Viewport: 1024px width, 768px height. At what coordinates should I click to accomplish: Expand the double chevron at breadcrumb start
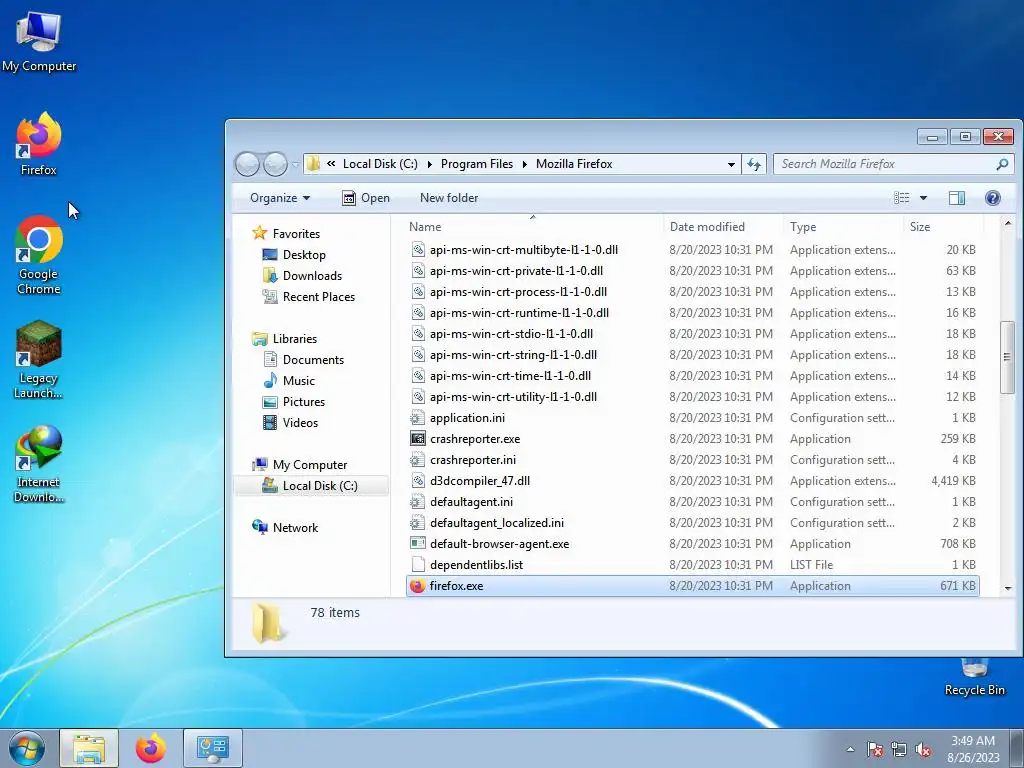331,164
